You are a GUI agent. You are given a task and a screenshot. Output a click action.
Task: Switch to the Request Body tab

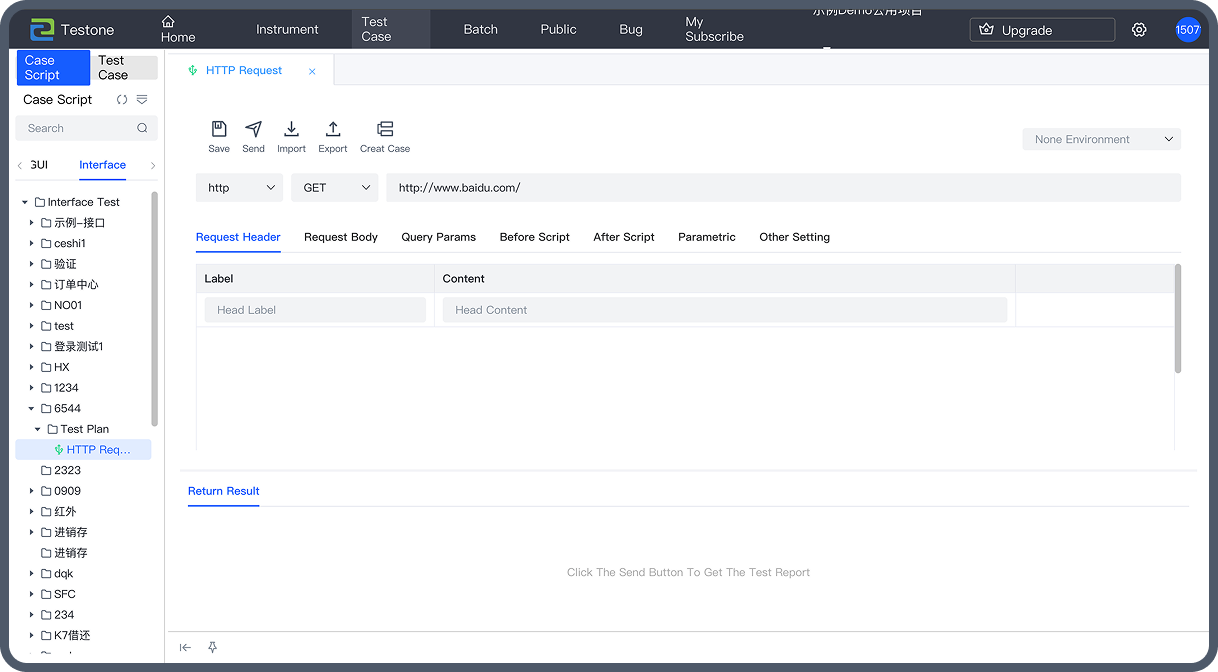341,237
